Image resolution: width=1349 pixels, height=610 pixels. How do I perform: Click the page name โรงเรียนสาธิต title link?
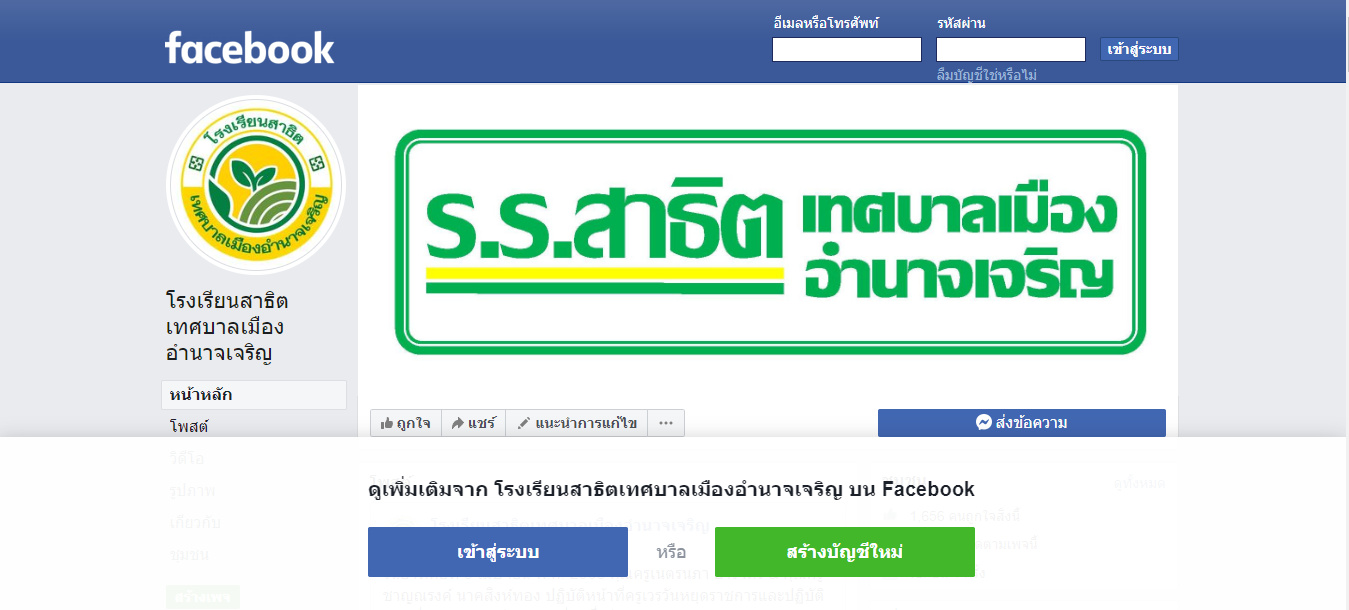pos(227,327)
